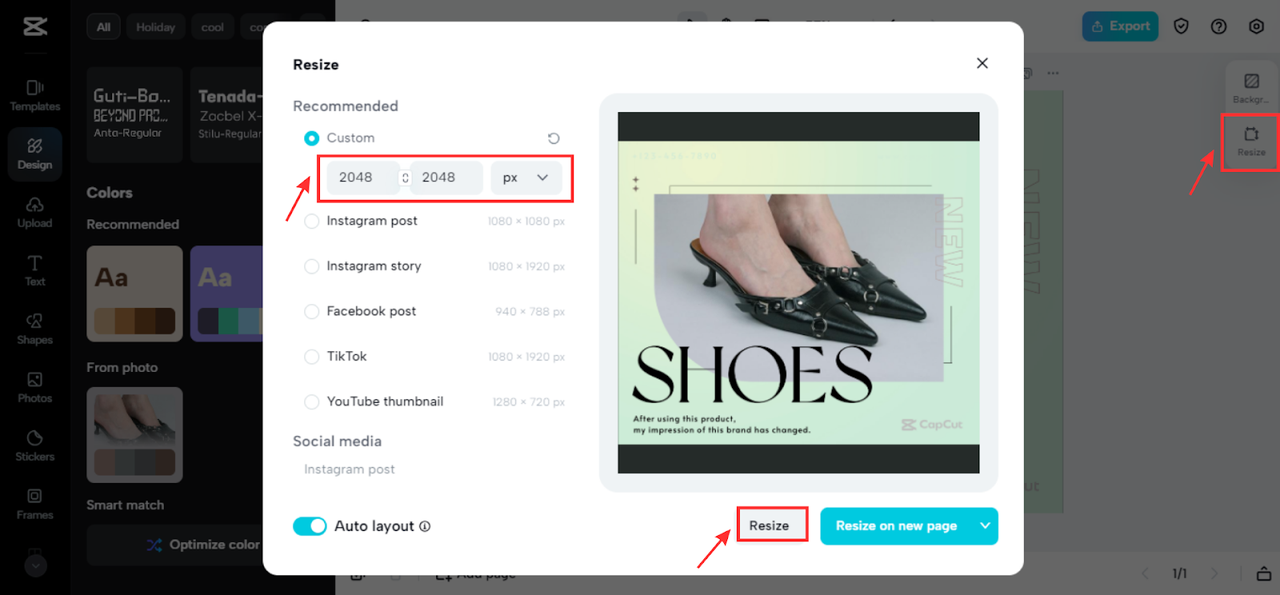Apply the From photo color palette
The width and height of the screenshot is (1280, 595).
tap(134, 435)
